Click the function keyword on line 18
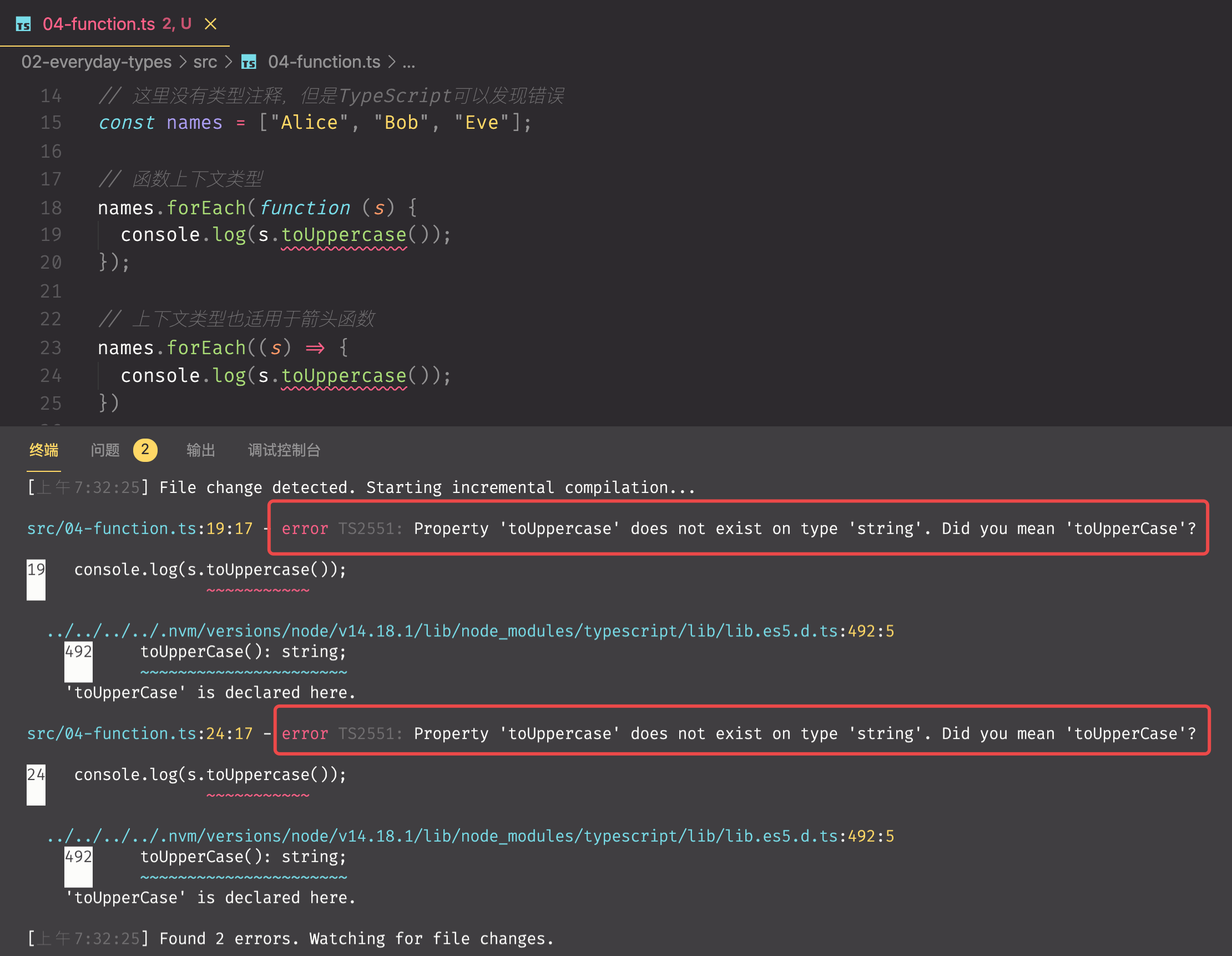 [305, 208]
